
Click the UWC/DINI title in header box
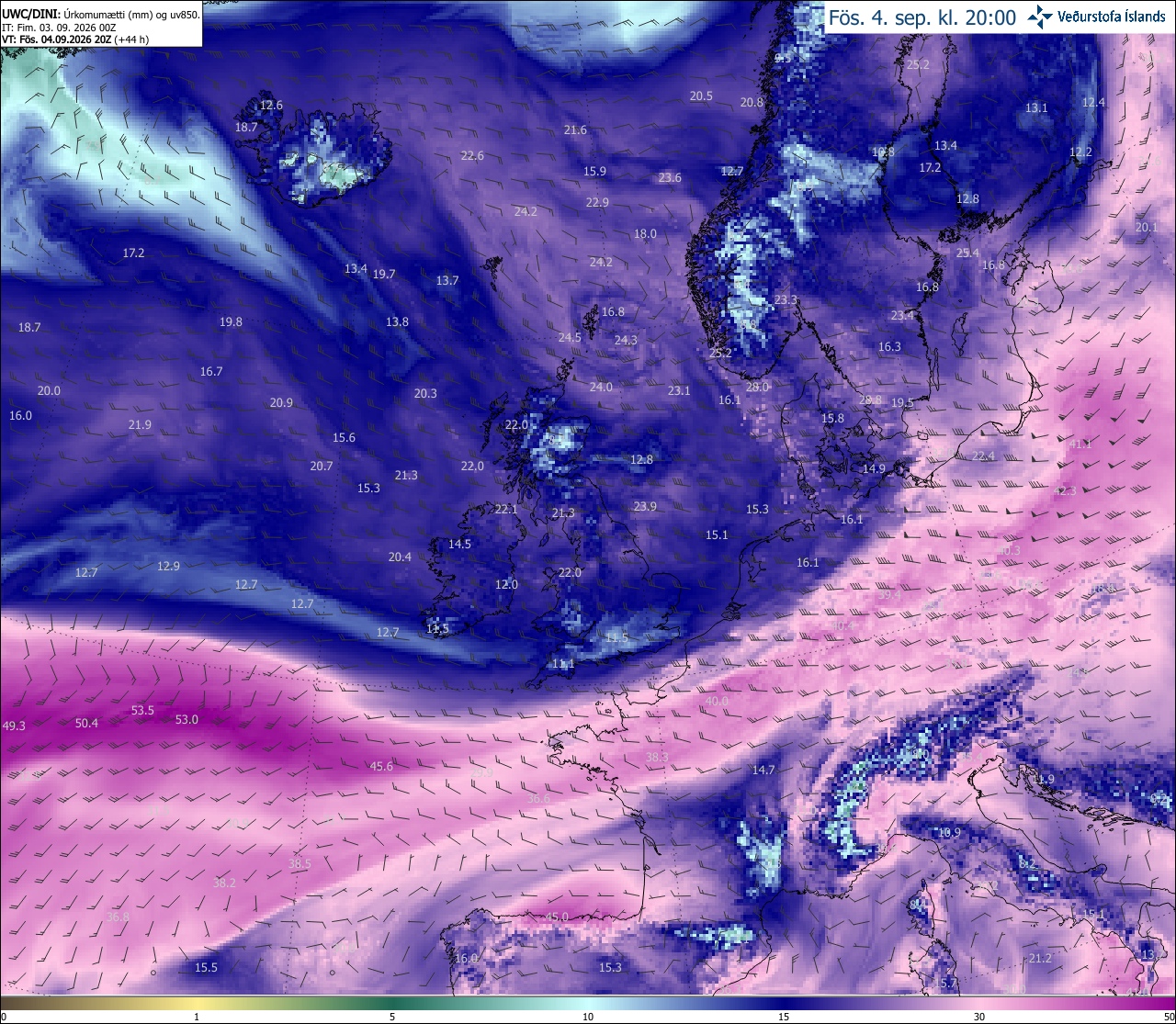pos(30,14)
